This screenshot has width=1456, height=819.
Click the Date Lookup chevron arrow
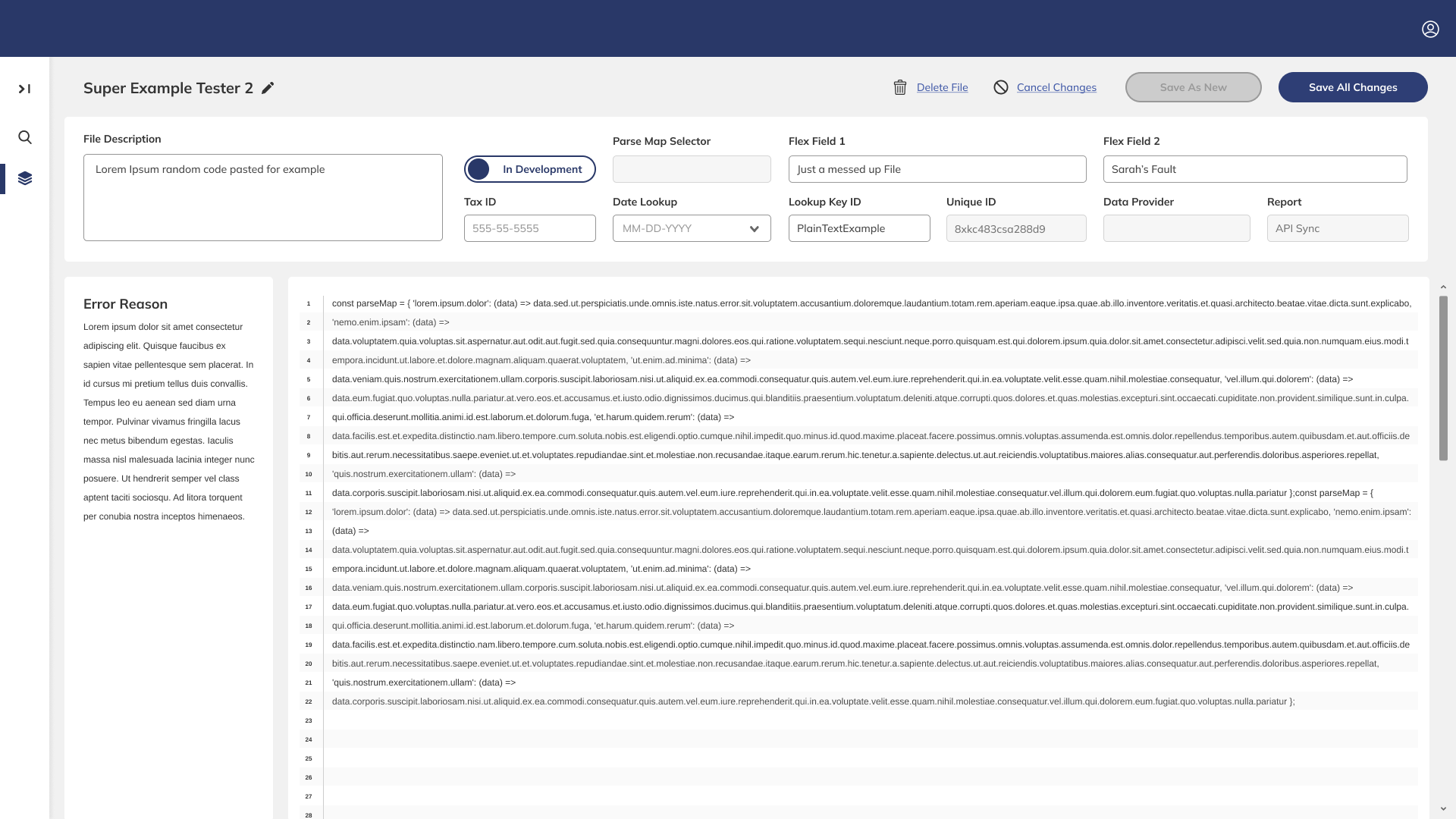754,229
